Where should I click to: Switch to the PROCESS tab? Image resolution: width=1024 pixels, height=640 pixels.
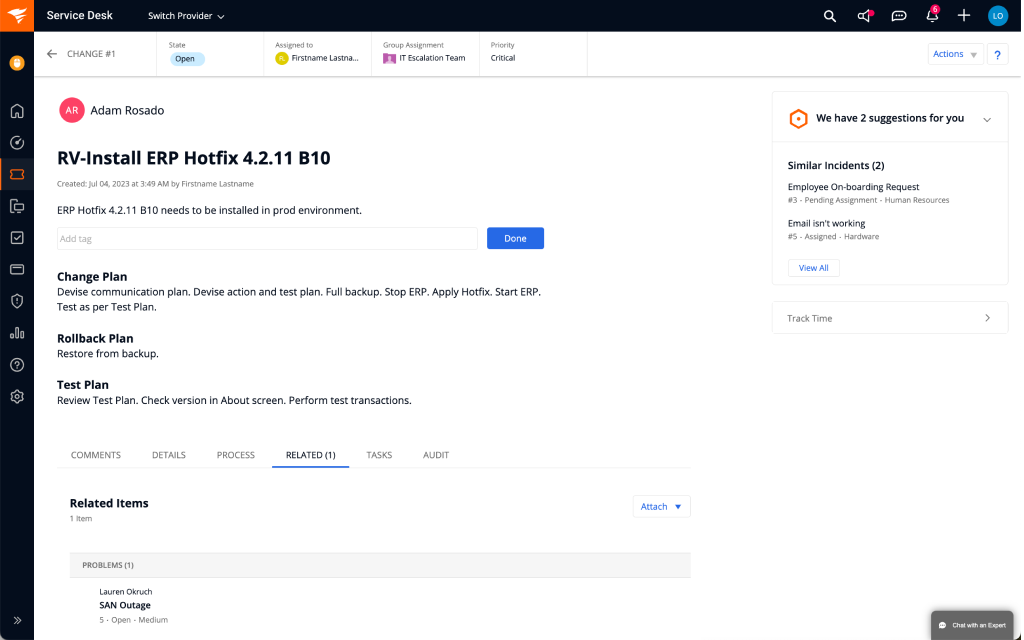236,455
